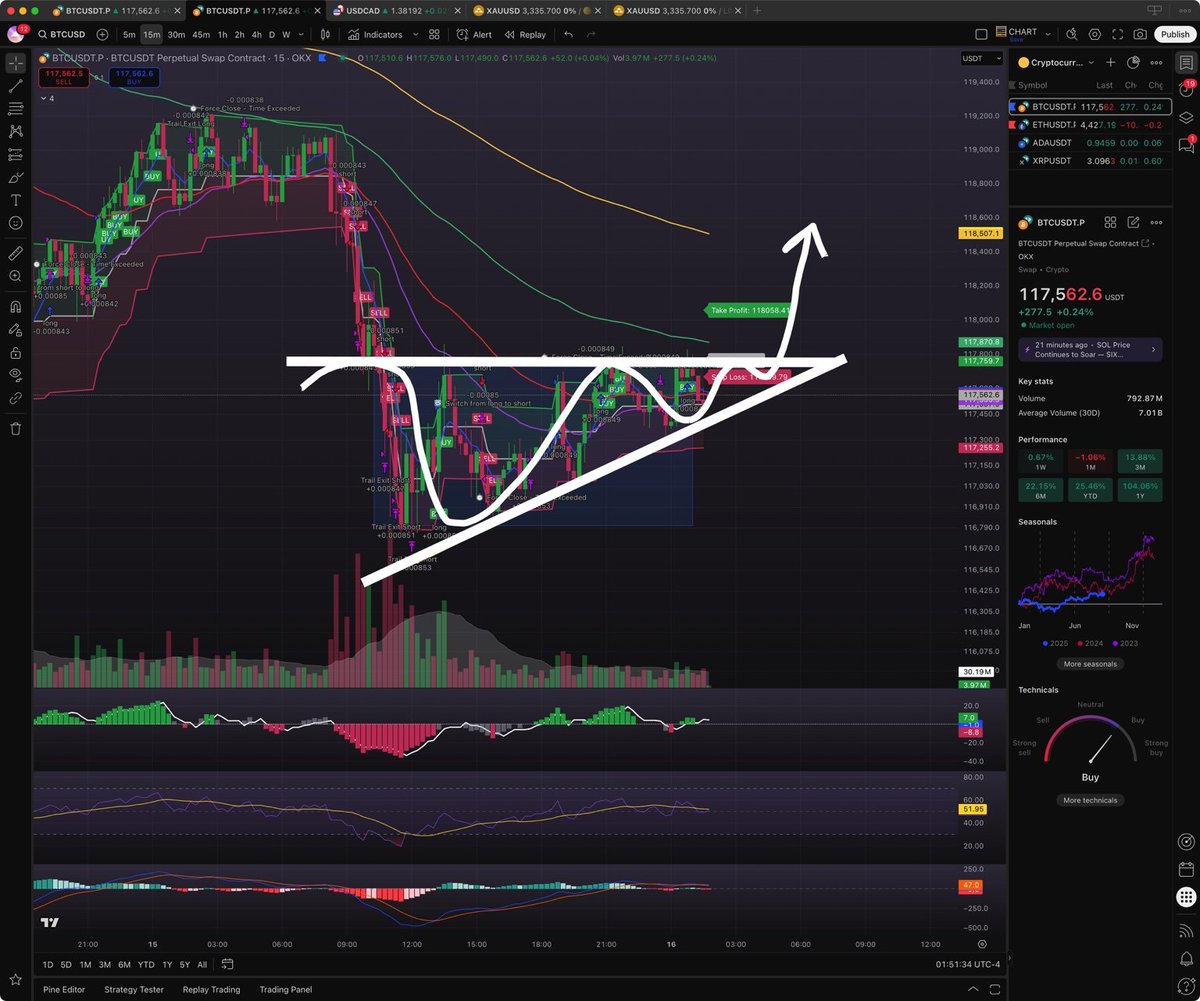
Task: Select ETHUSDT.P in the watchlist
Action: tap(1090, 125)
